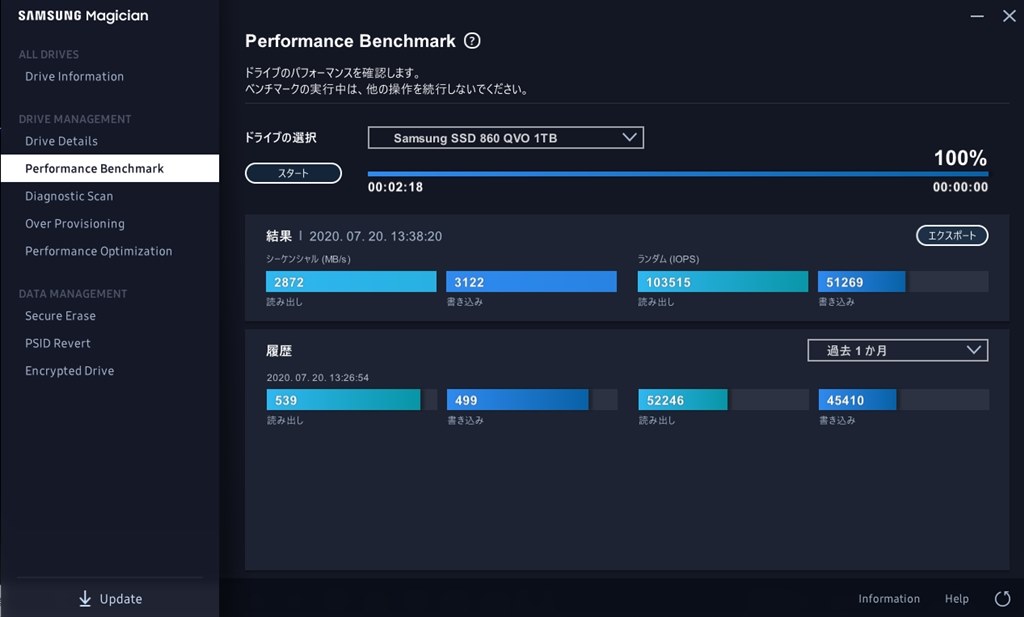
Task: Open the Help link
Action: (x=957, y=599)
